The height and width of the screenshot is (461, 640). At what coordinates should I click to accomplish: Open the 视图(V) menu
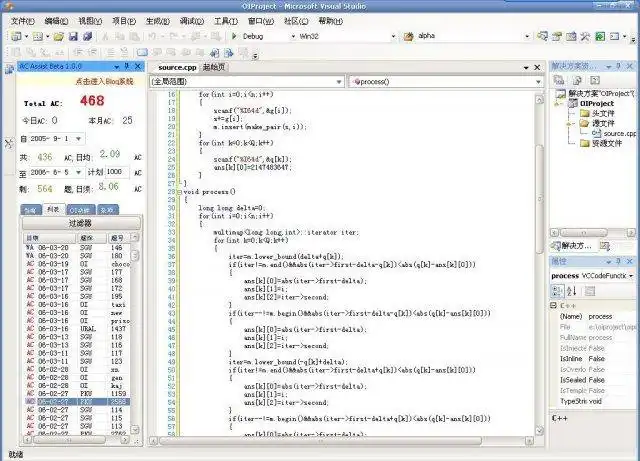[x=90, y=21]
